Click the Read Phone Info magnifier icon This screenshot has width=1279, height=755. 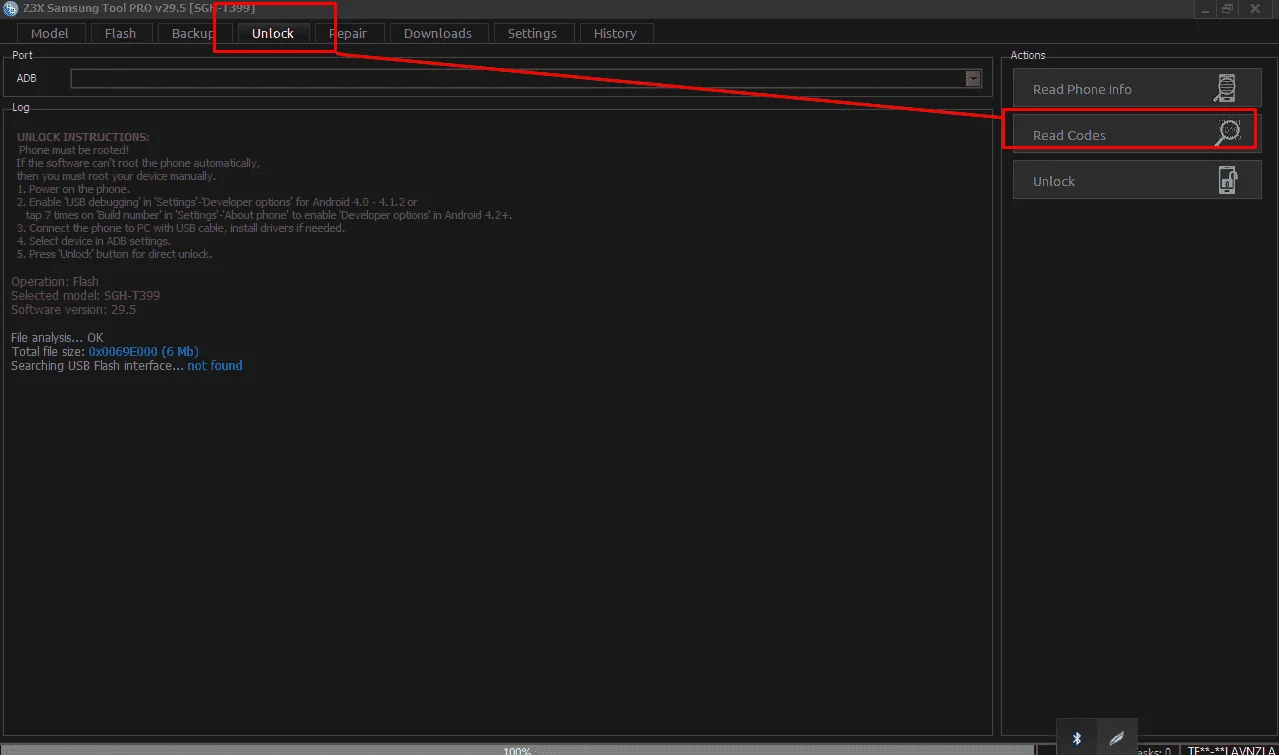[x=1224, y=89]
